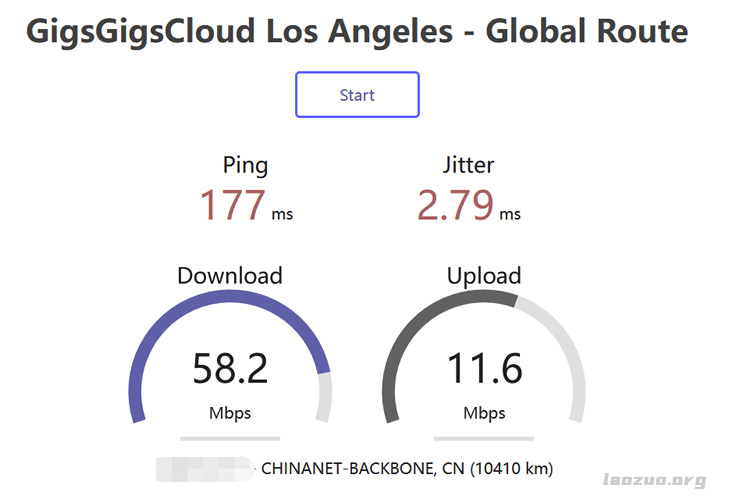Click the Mbps unit under download speed
This screenshot has width=729, height=500.
pyautogui.click(x=230, y=412)
